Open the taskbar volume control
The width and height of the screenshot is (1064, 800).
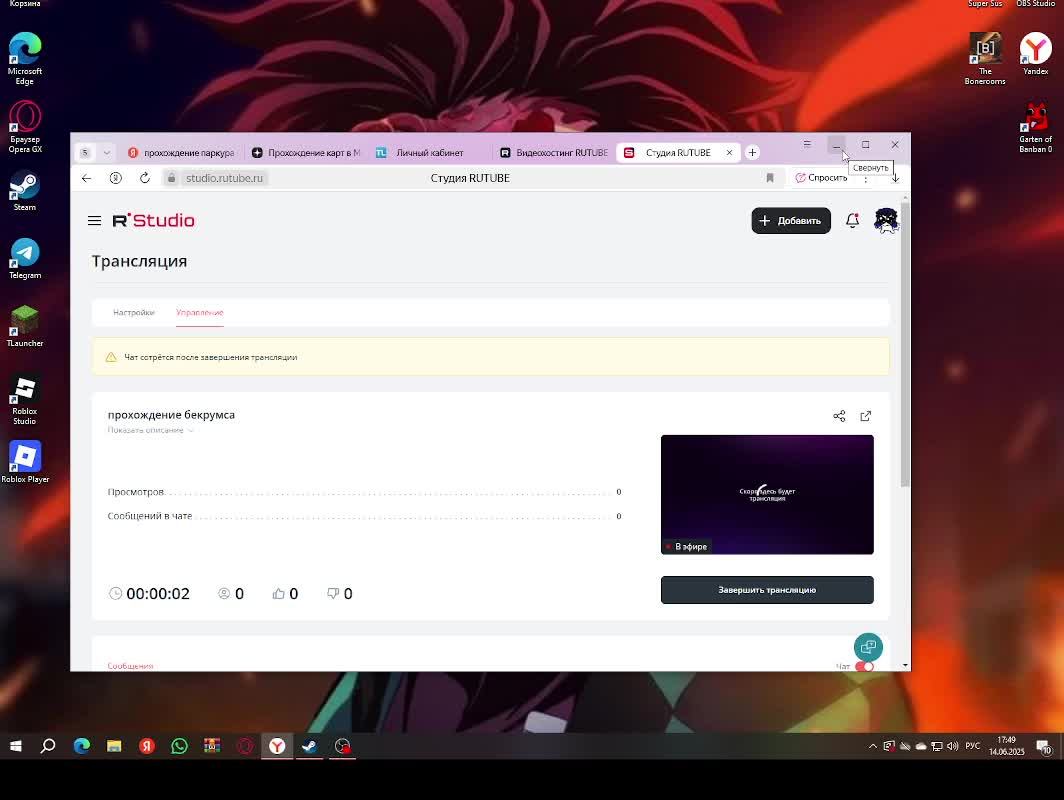click(953, 746)
